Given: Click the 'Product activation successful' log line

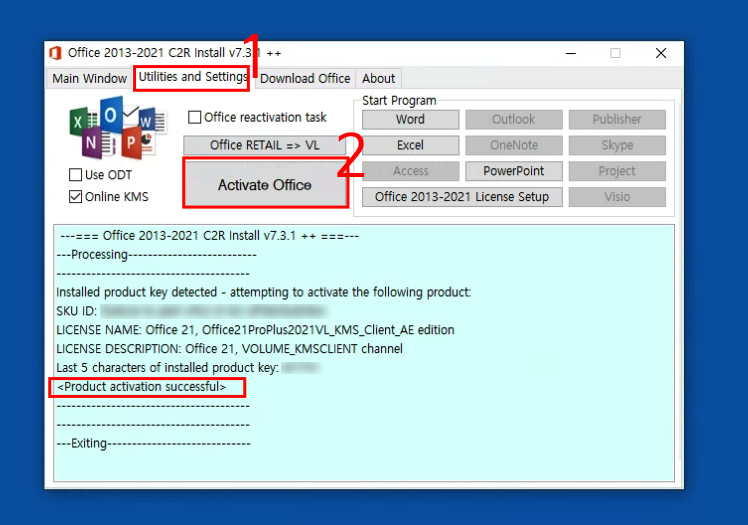Looking at the screenshot, I should (141, 387).
